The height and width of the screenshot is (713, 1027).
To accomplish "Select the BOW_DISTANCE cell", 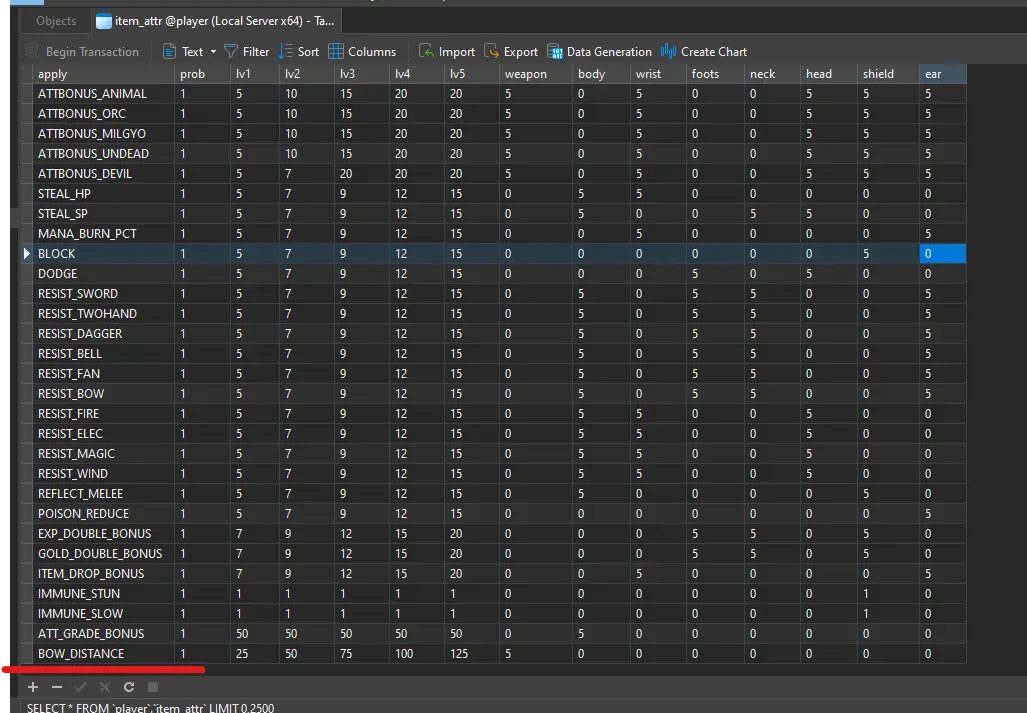I will [x=103, y=653].
